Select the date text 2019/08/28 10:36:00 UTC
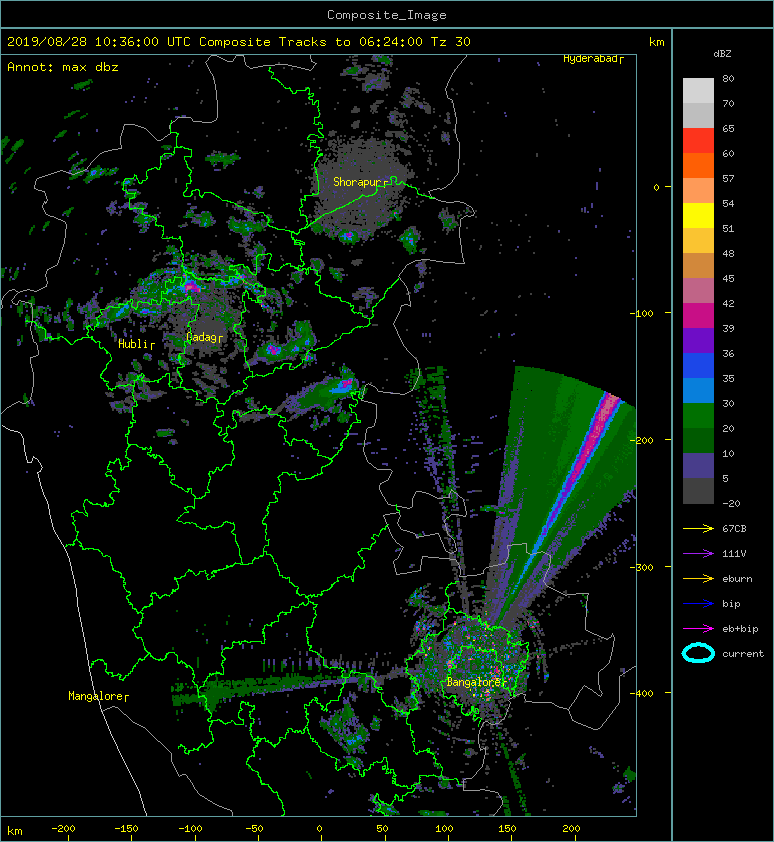 click(x=99, y=42)
